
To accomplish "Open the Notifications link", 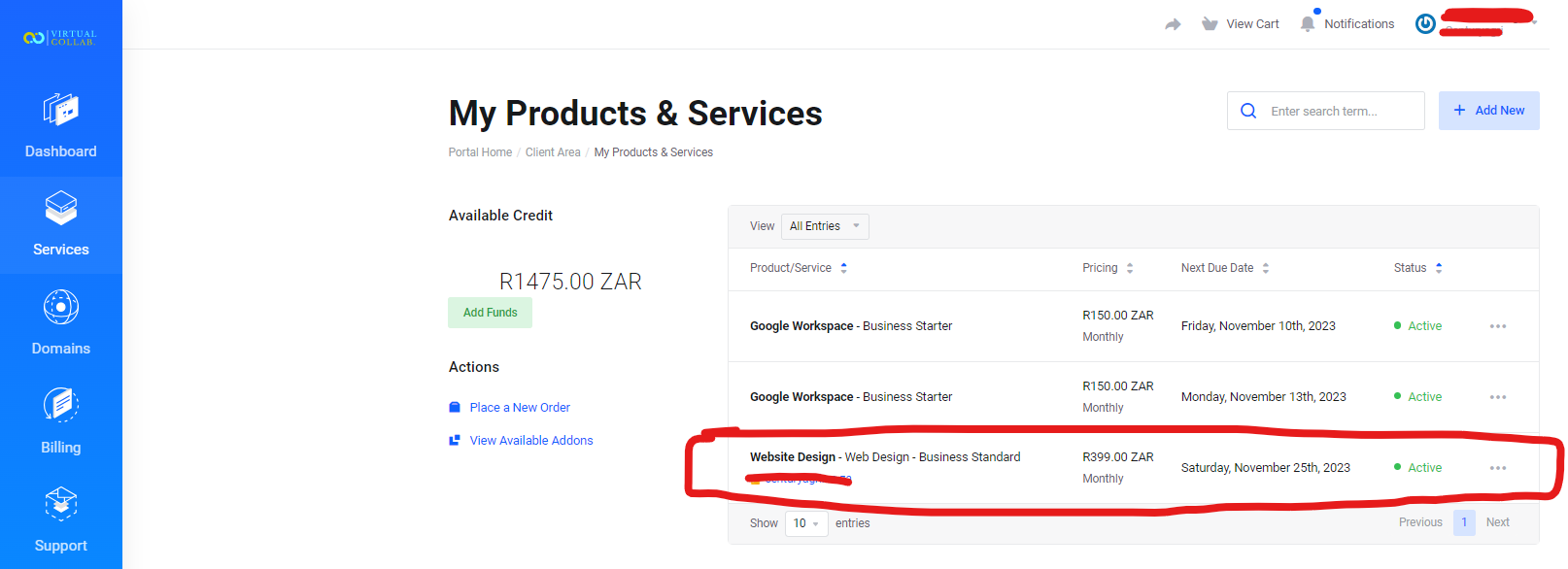I will pos(1359,24).
